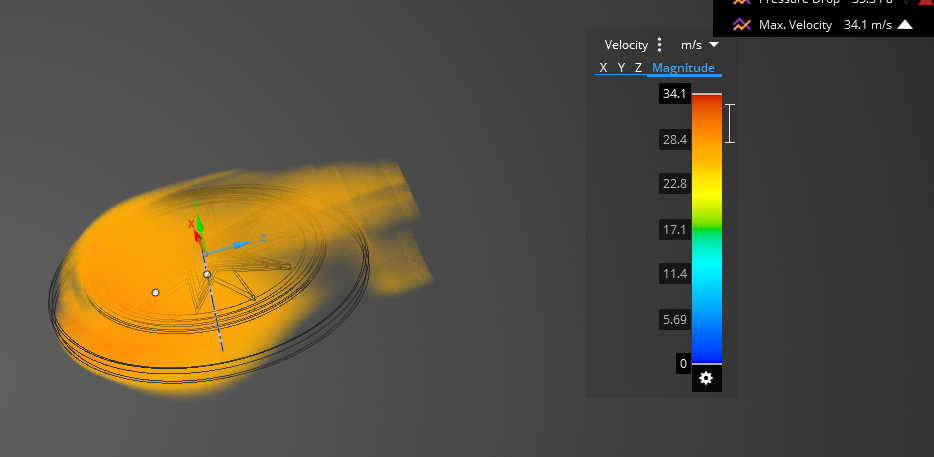
Task: Open the m/s unit dropdown
Action: pos(700,45)
